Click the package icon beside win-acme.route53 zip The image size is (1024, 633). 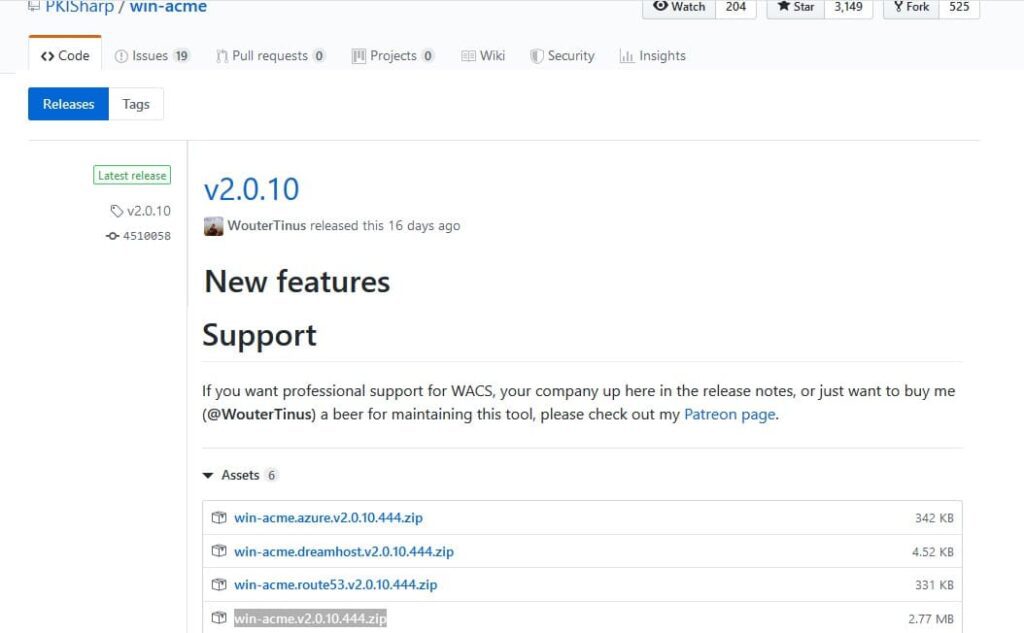(218, 584)
